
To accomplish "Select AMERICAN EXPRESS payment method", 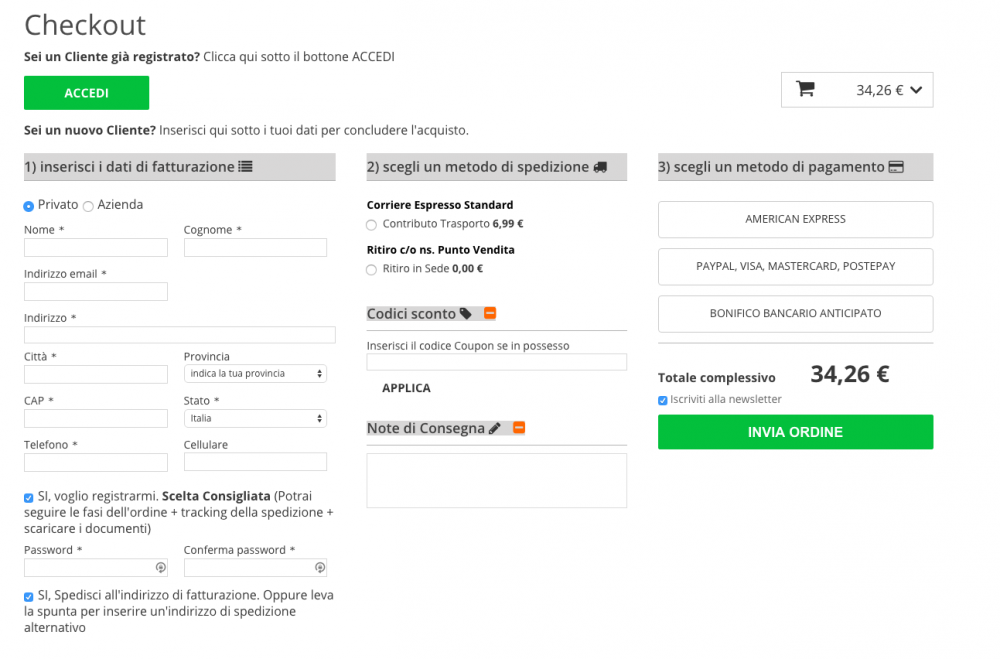I will click(x=795, y=219).
